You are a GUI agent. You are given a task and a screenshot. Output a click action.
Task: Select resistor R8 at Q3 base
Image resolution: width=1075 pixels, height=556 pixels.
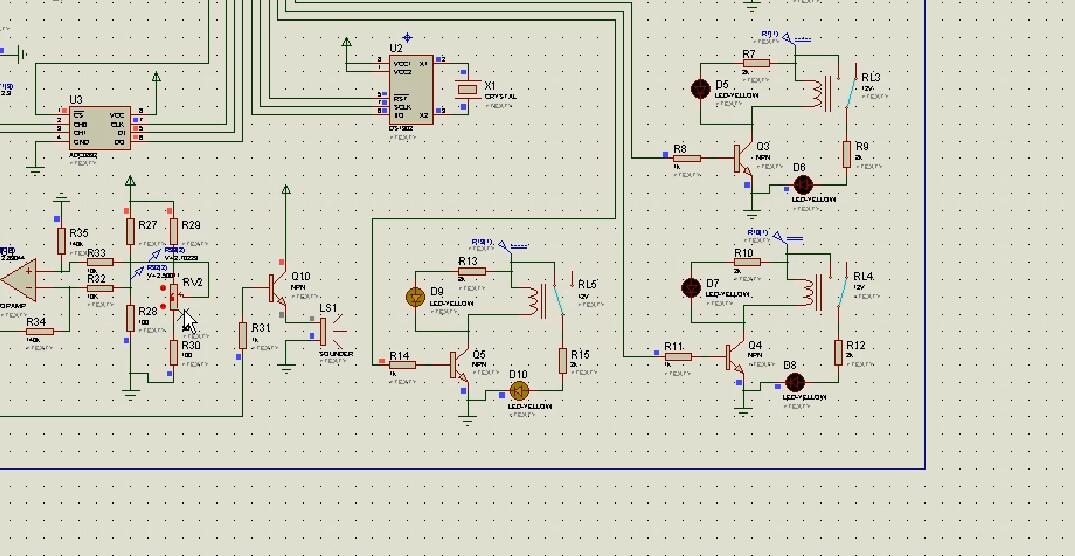pos(686,158)
